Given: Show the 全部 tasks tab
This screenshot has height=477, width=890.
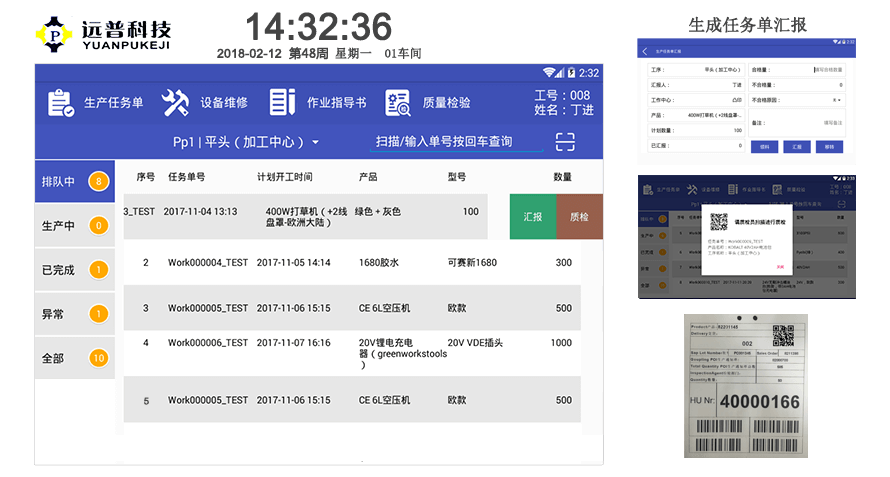Looking at the screenshot, I should (x=74, y=357).
